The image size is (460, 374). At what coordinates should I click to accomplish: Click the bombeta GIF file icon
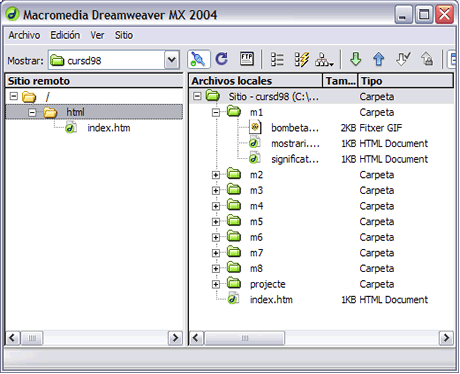pos(255,127)
